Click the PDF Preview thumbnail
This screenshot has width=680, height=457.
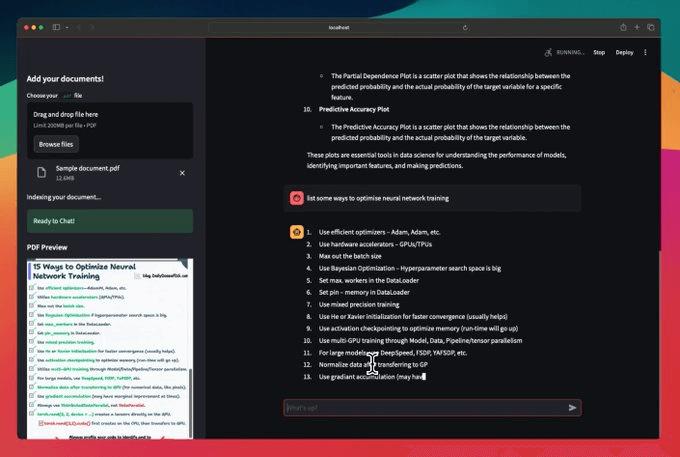tap(110, 350)
